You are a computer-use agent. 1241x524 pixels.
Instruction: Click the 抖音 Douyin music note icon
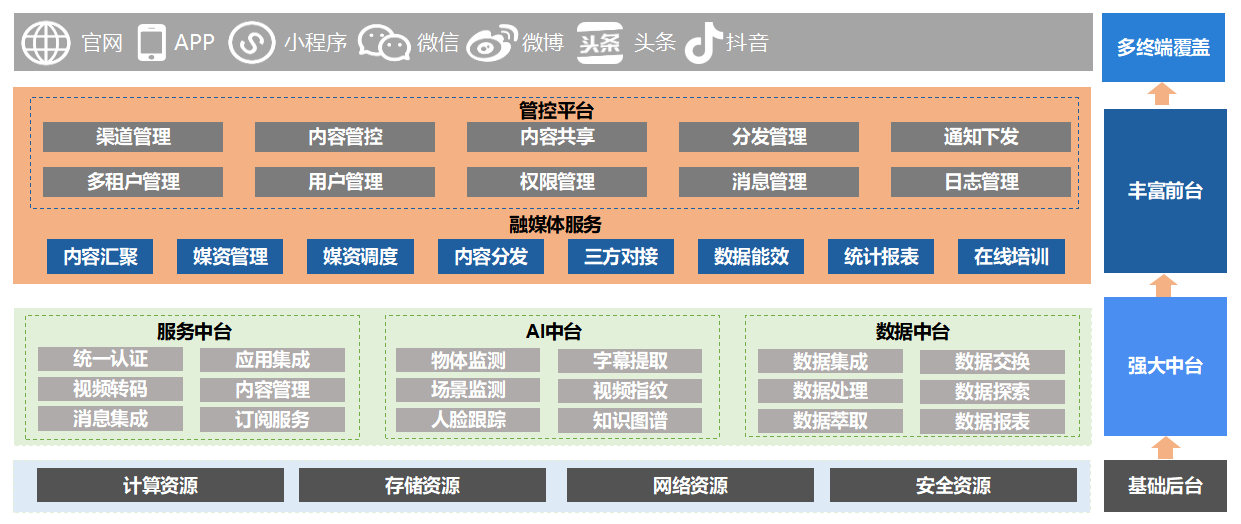(x=703, y=43)
